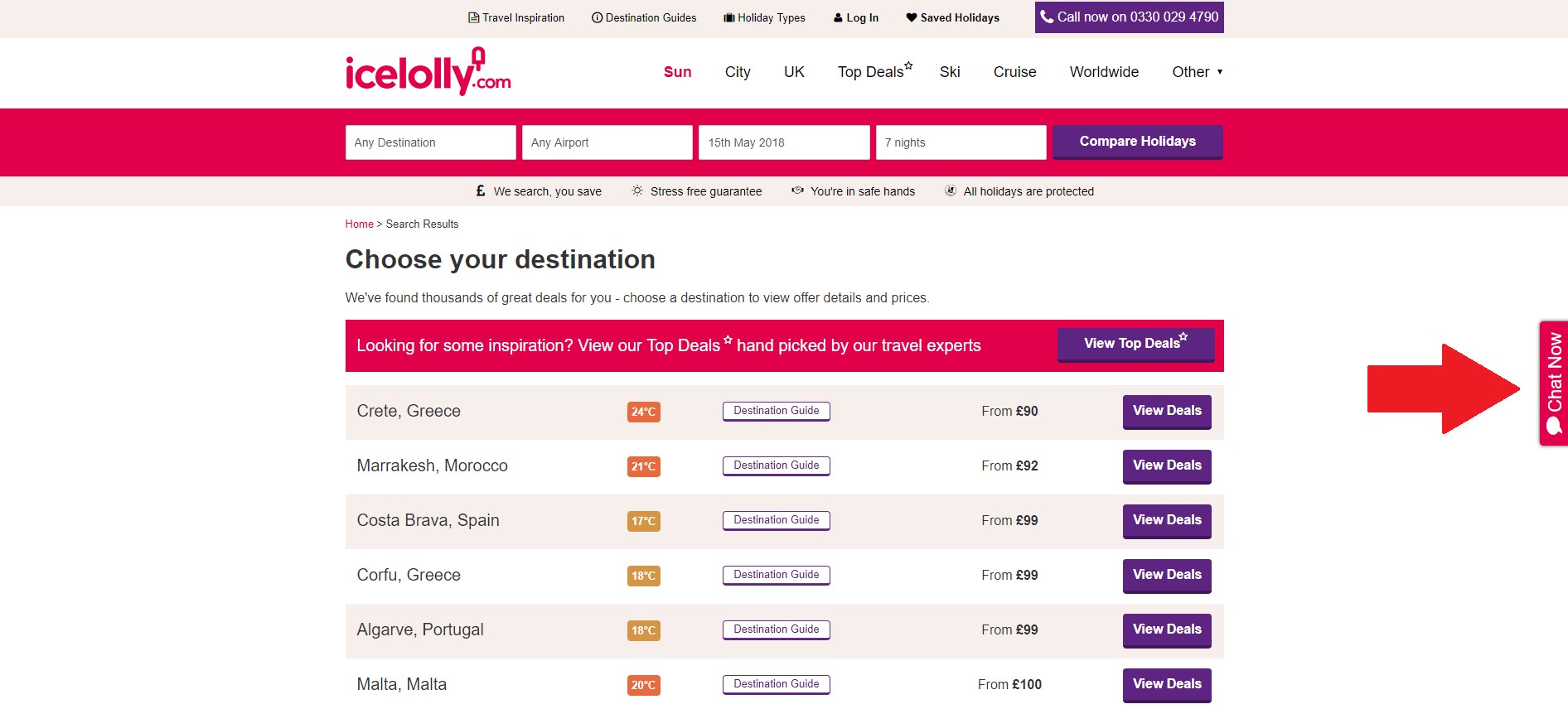The width and height of the screenshot is (1568, 709).
Task: Click the Chat Now speech bubble icon
Action: [1555, 426]
